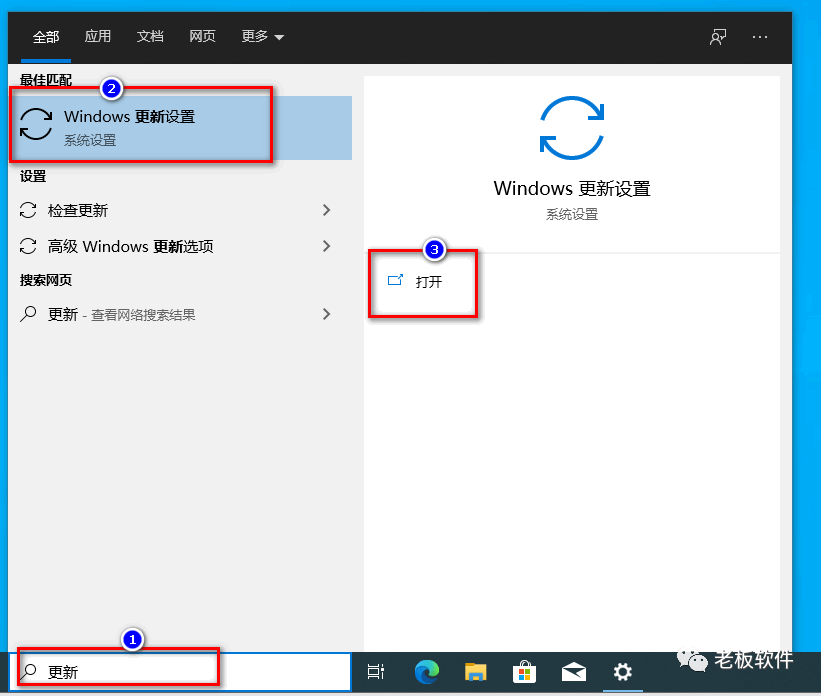Open Settings gear on the taskbar
Viewport: 821px width, 696px height.
[623, 672]
